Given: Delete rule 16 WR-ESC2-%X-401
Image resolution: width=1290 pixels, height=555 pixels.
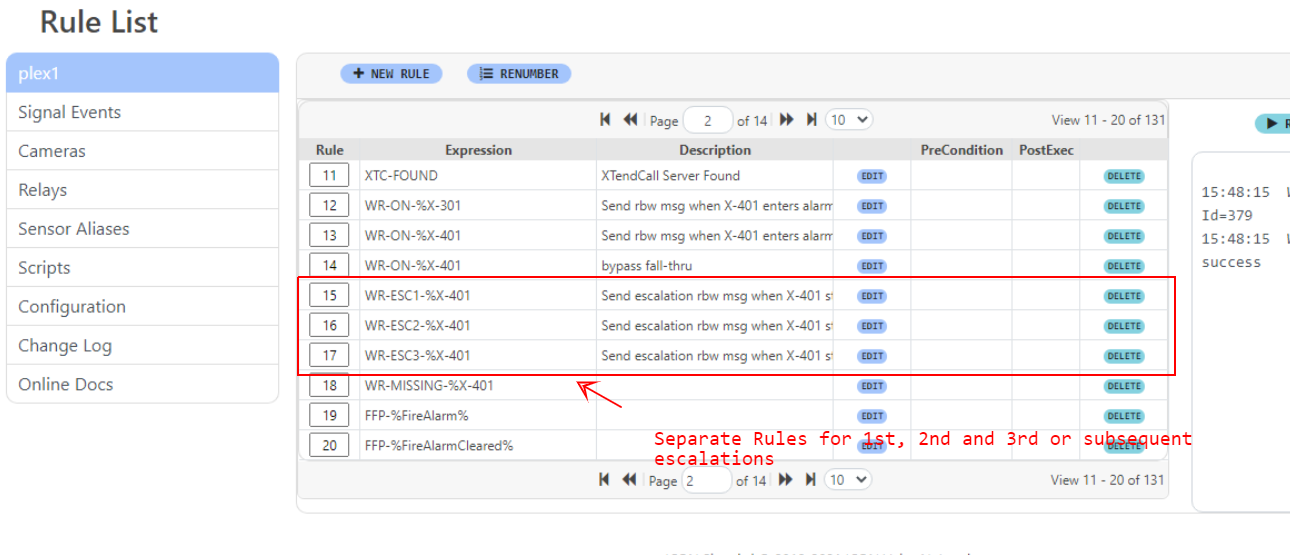Looking at the screenshot, I should [1124, 326].
